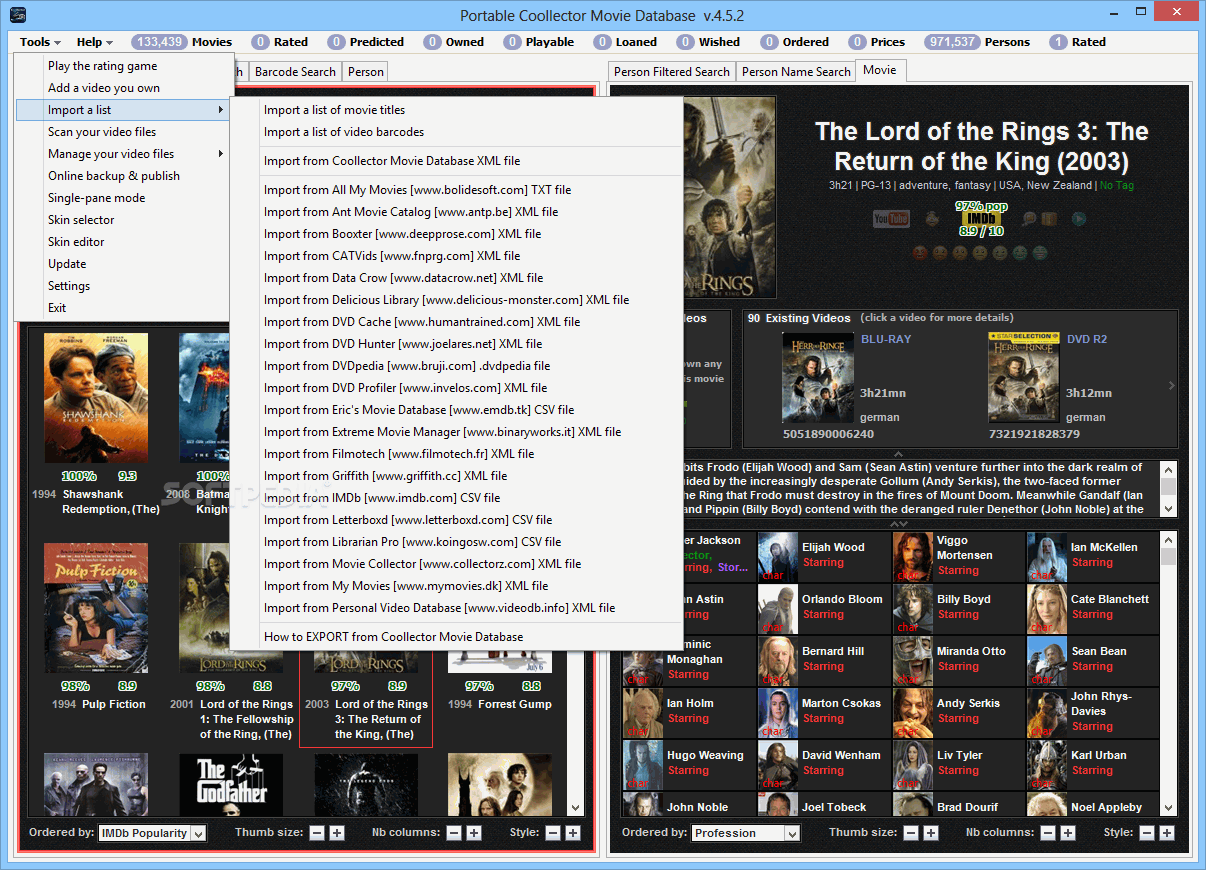Open the DVD R2 existing video cover
Image resolution: width=1206 pixels, height=870 pixels.
click(x=1024, y=379)
